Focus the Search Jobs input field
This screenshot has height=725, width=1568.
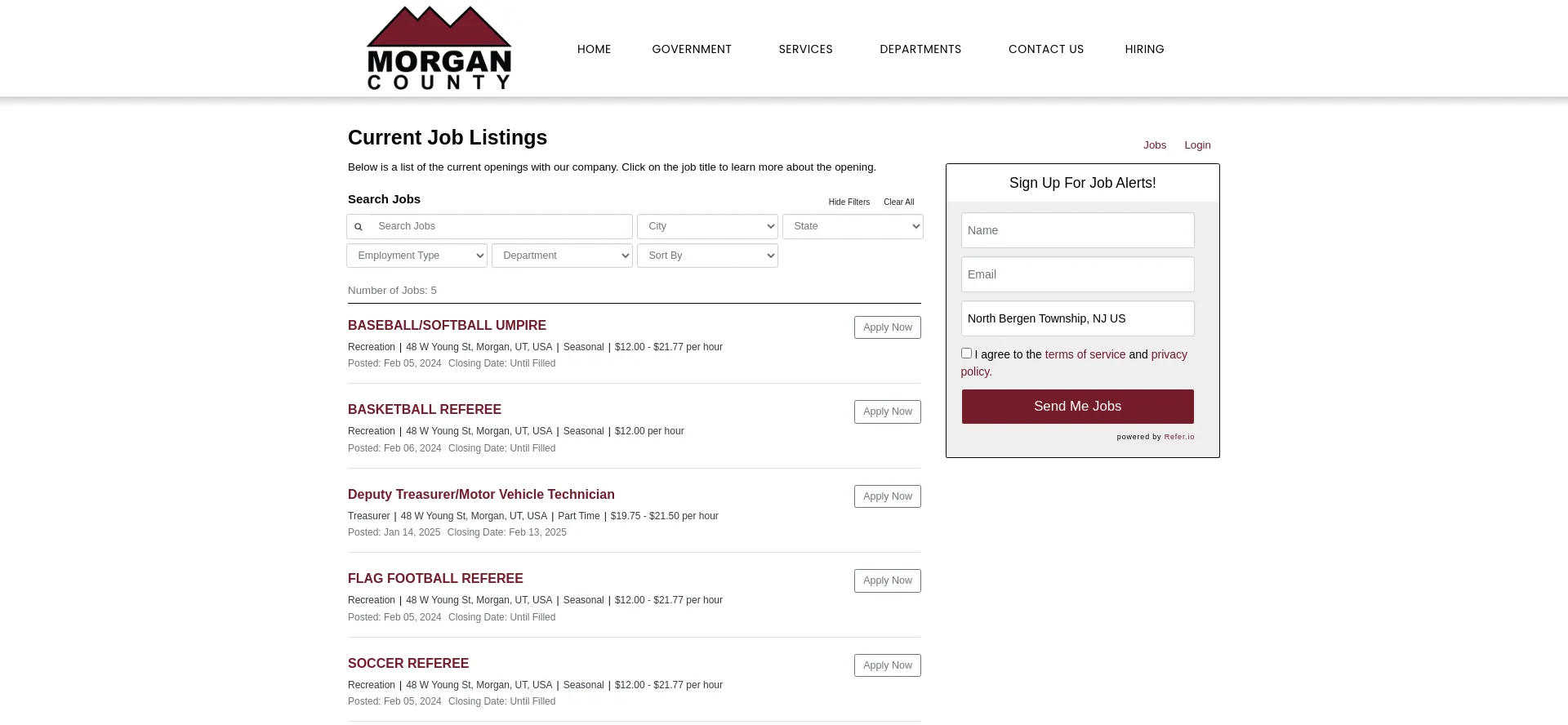[x=501, y=226]
